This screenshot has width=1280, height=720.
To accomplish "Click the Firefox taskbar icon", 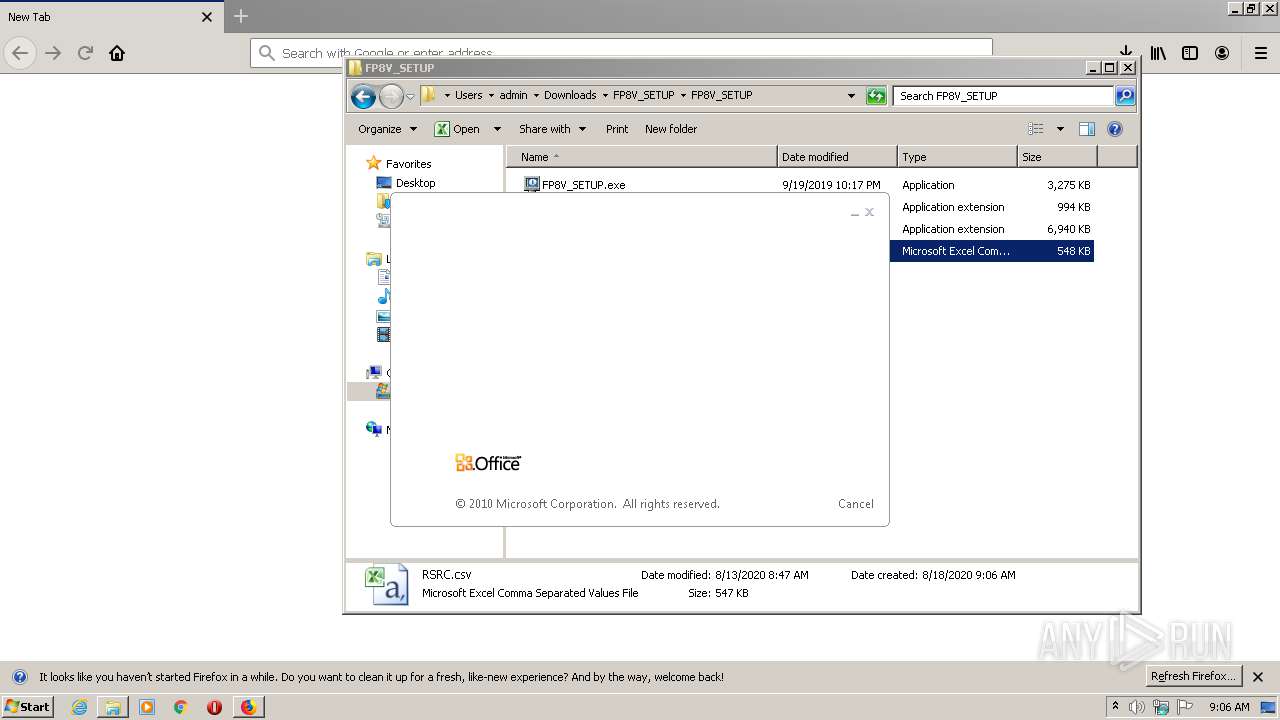I will coord(248,707).
